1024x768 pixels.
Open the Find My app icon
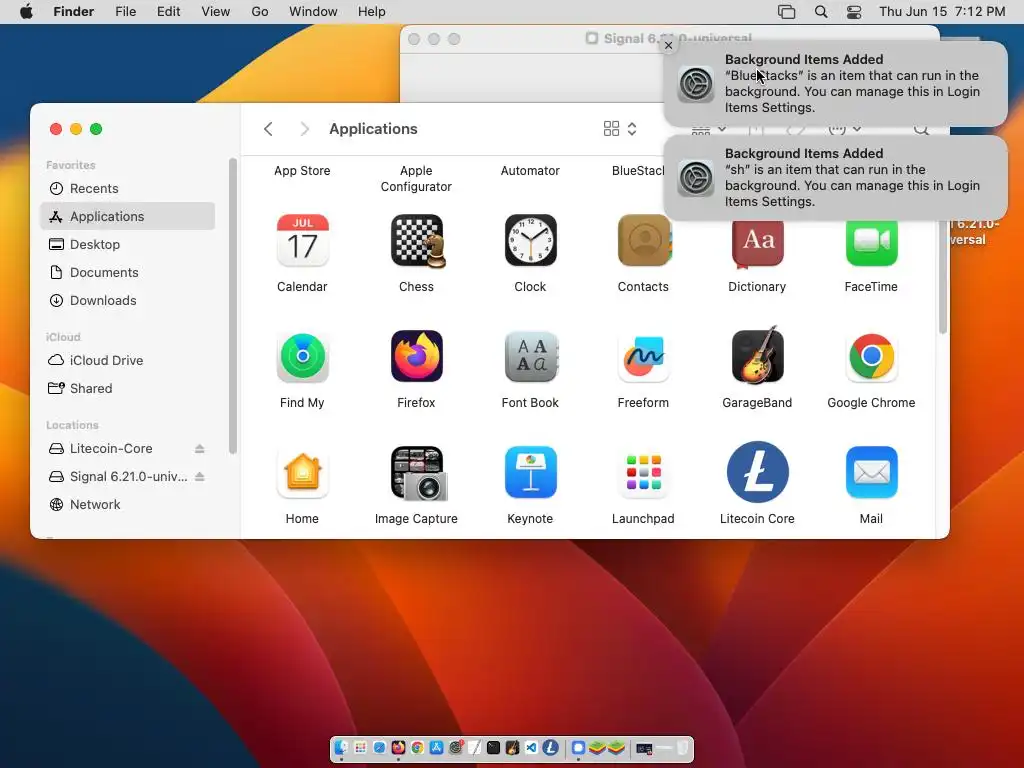(x=302, y=357)
